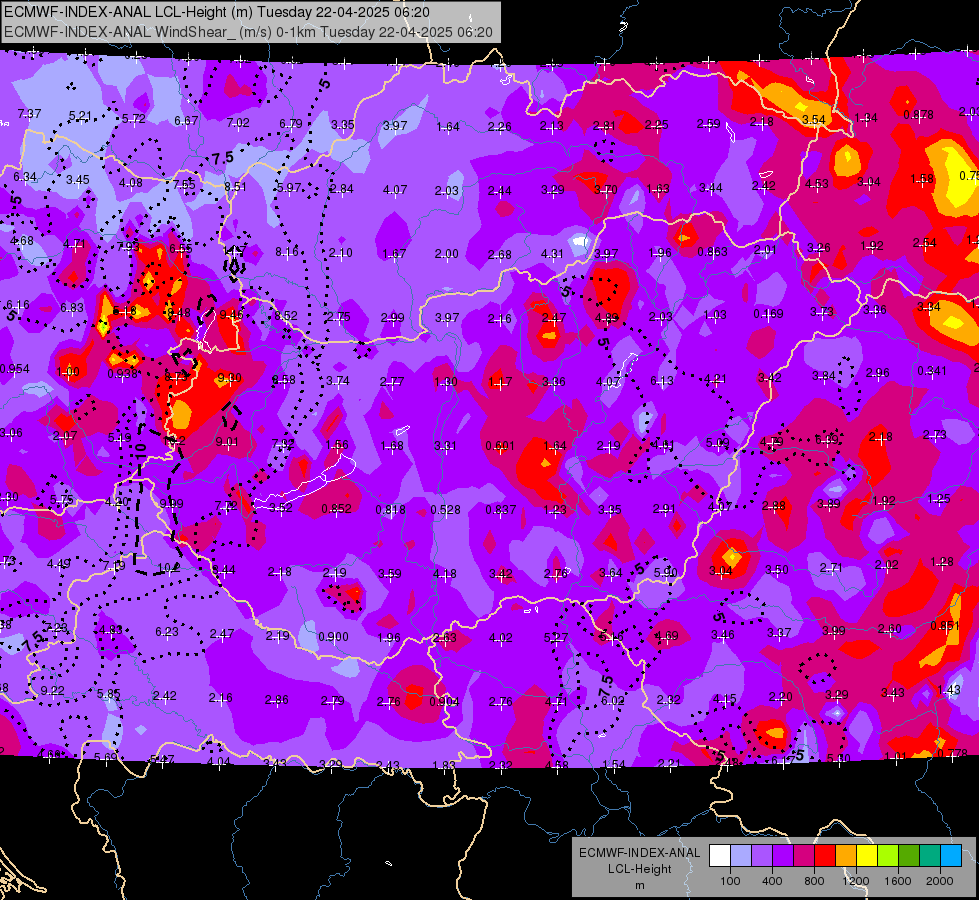979x900 pixels.
Task: Click the orange legend color swatch
Action: pyautogui.click(x=846, y=856)
